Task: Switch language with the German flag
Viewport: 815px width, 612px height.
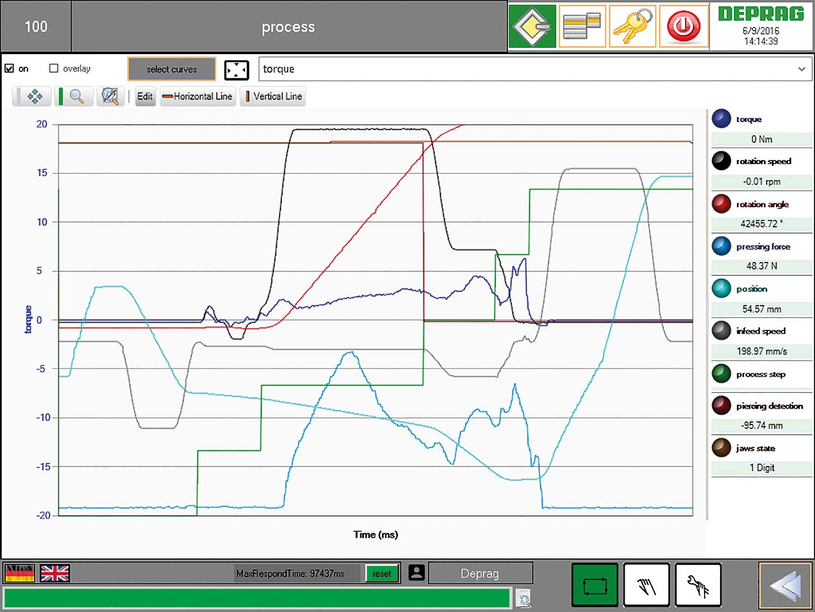Action: 19,573
